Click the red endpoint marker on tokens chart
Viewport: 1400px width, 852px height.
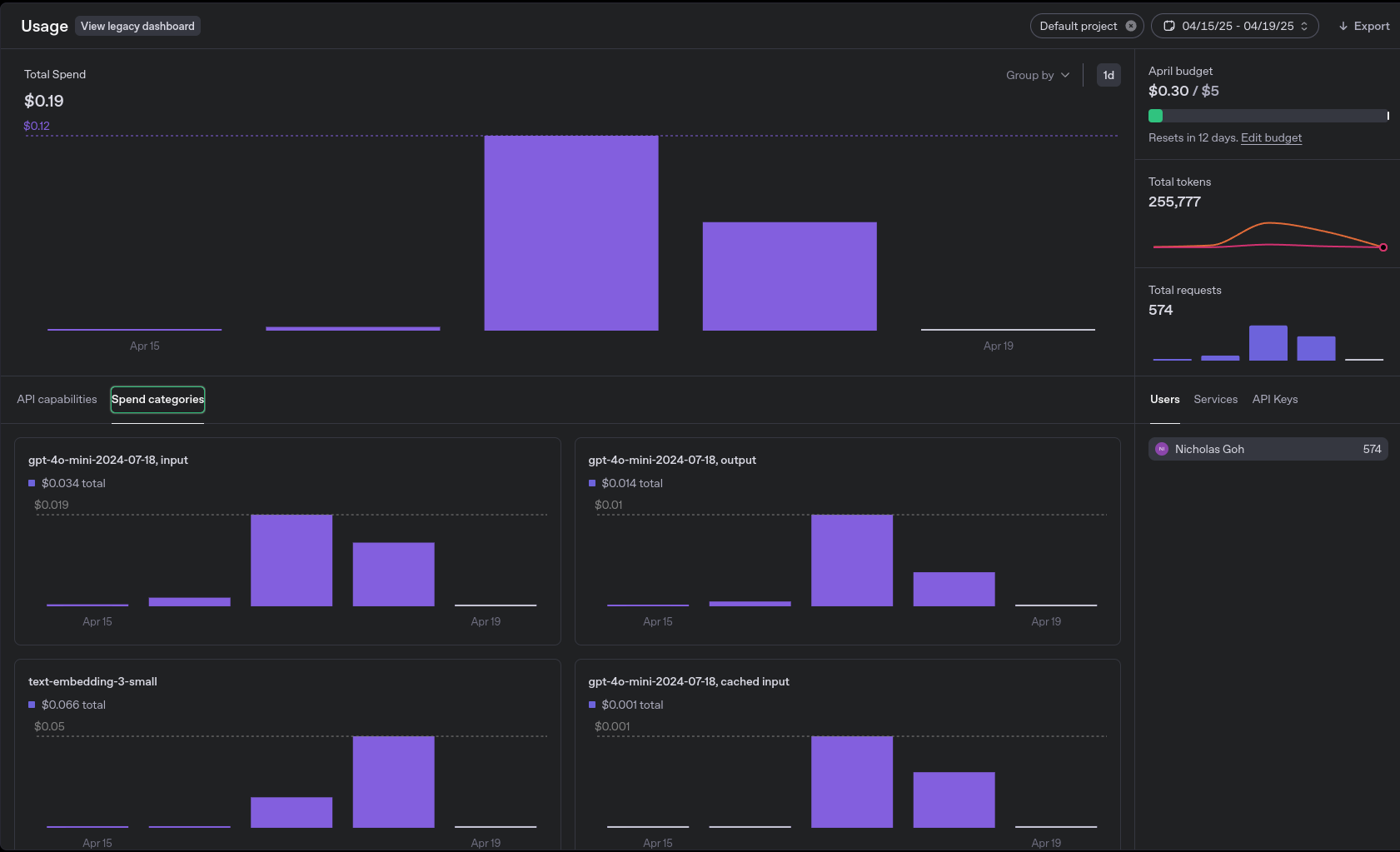coord(1383,247)
